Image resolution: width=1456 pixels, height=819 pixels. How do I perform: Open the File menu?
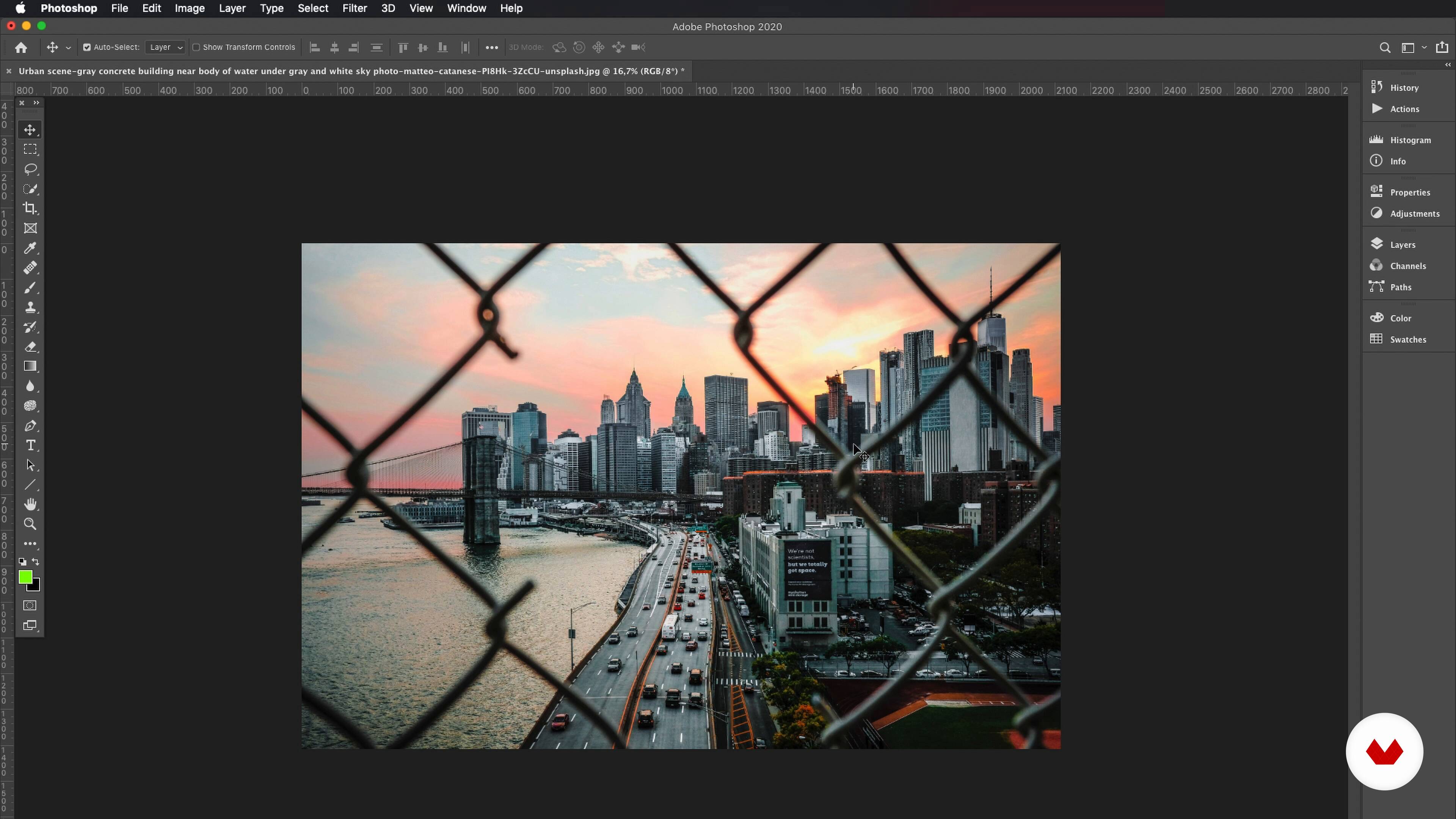pyautogui.click(x=119, y=8)
